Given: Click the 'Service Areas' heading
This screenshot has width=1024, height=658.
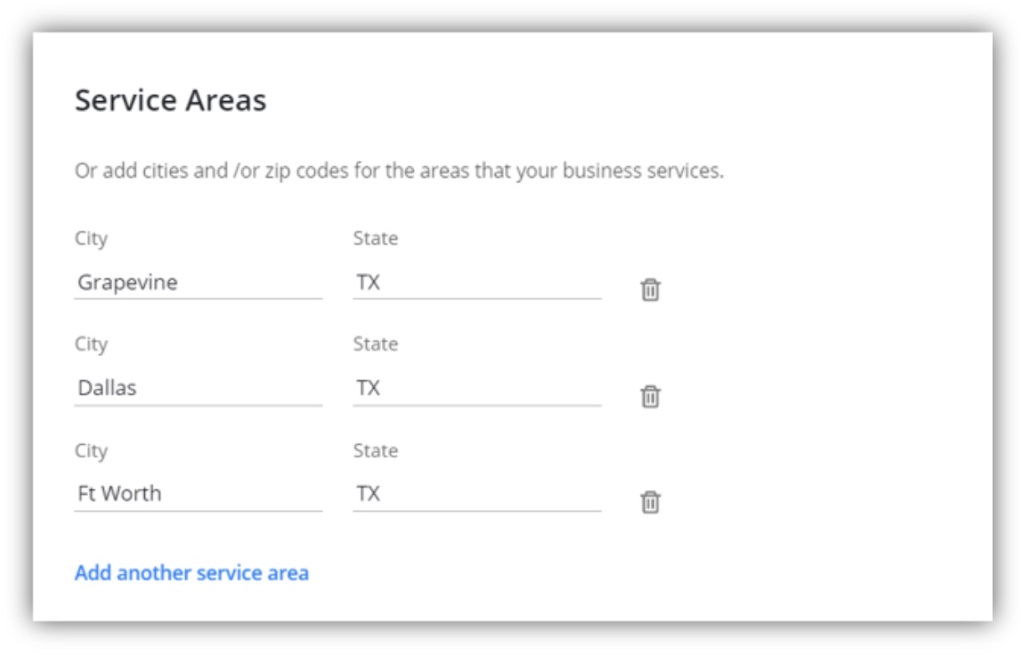Looking at the screenshot, I should pyautogui.click(x=170, y=101).
